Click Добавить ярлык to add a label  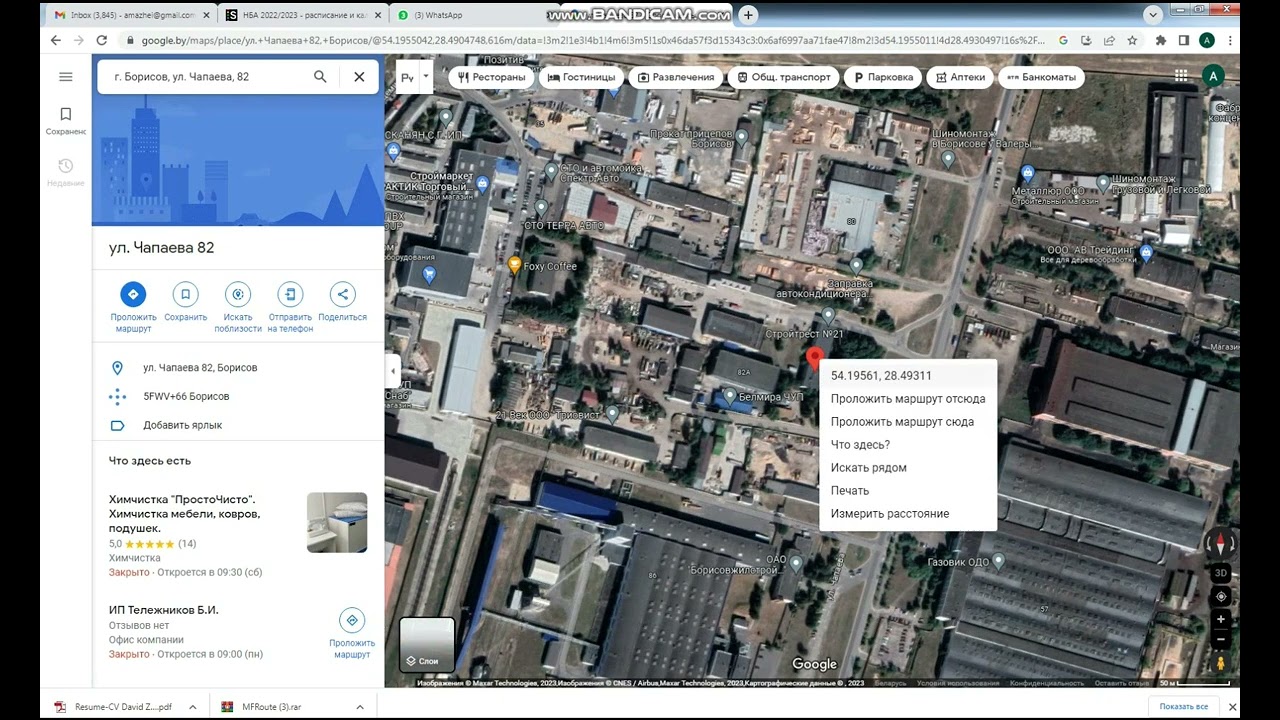pos(238,425)
